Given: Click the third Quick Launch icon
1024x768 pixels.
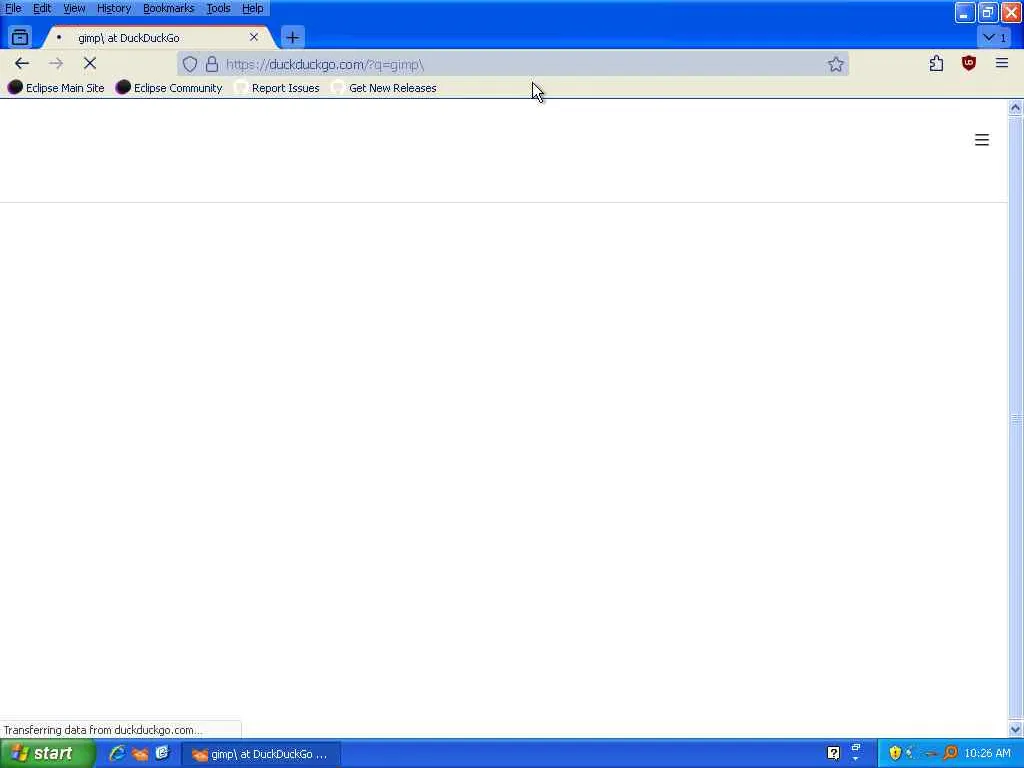Looking at the screenshot, I should [x=163, y=753].
